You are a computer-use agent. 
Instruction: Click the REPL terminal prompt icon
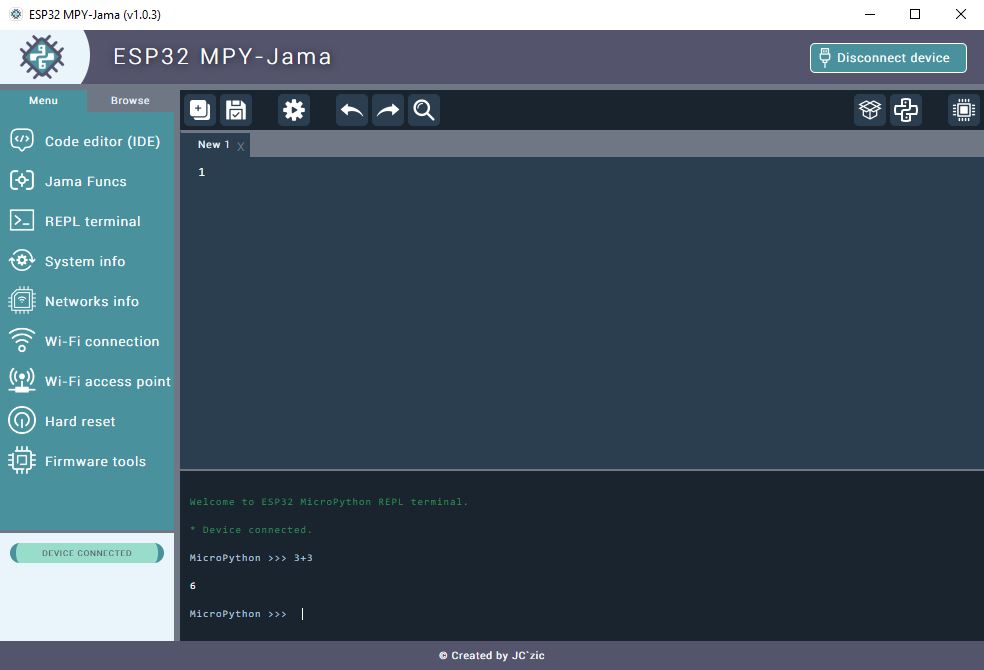point(22,220)
